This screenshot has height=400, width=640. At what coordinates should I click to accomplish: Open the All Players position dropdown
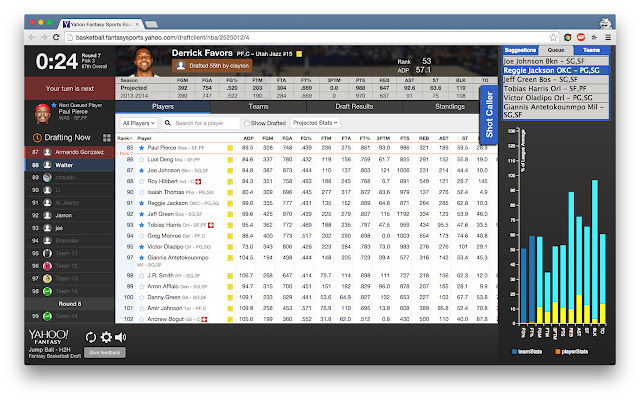[139, 123]
